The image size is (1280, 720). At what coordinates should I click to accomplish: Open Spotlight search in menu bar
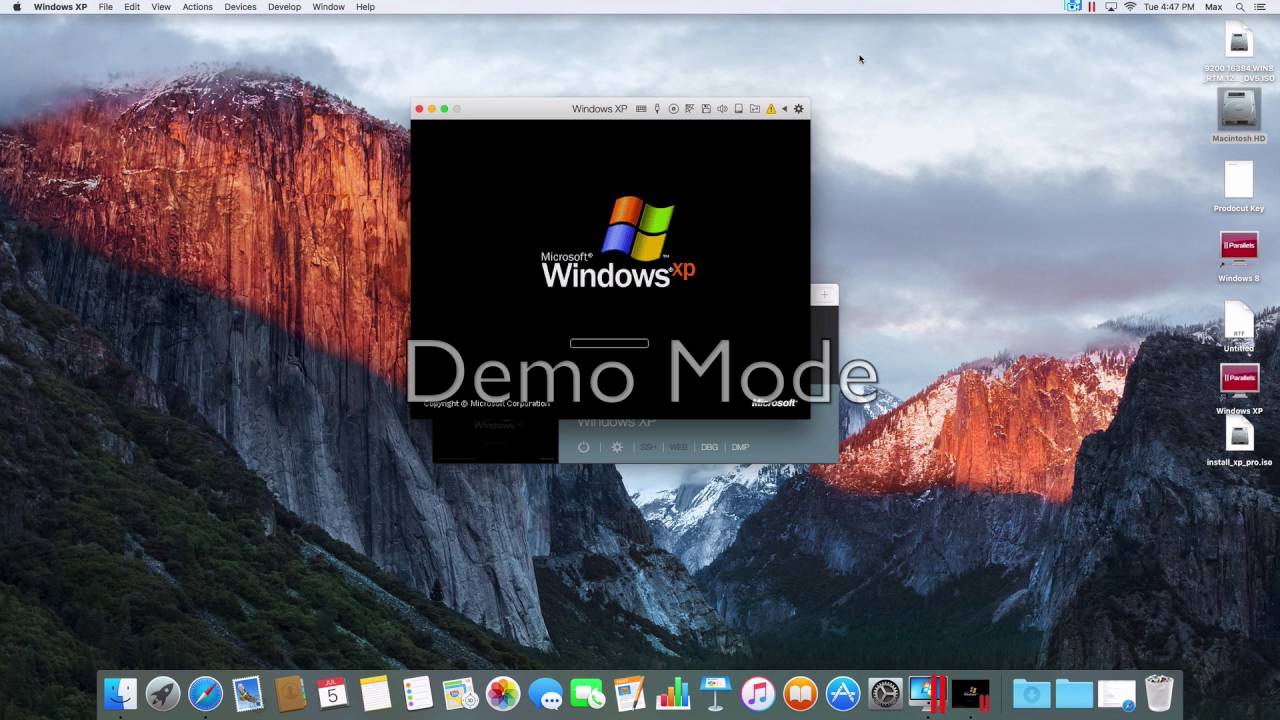tap(1240, 7)
